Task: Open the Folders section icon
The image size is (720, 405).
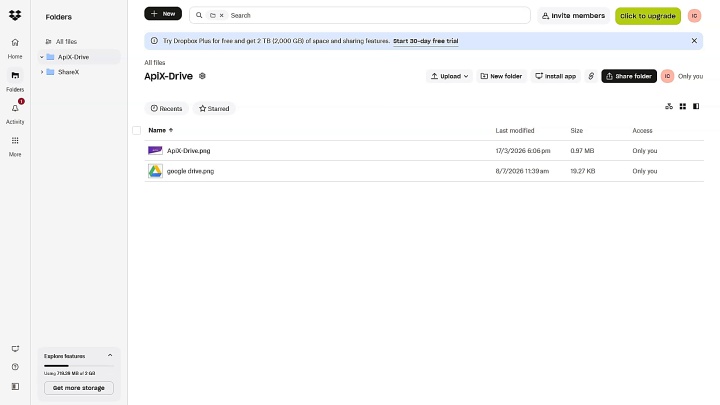Action: point(15,75)
